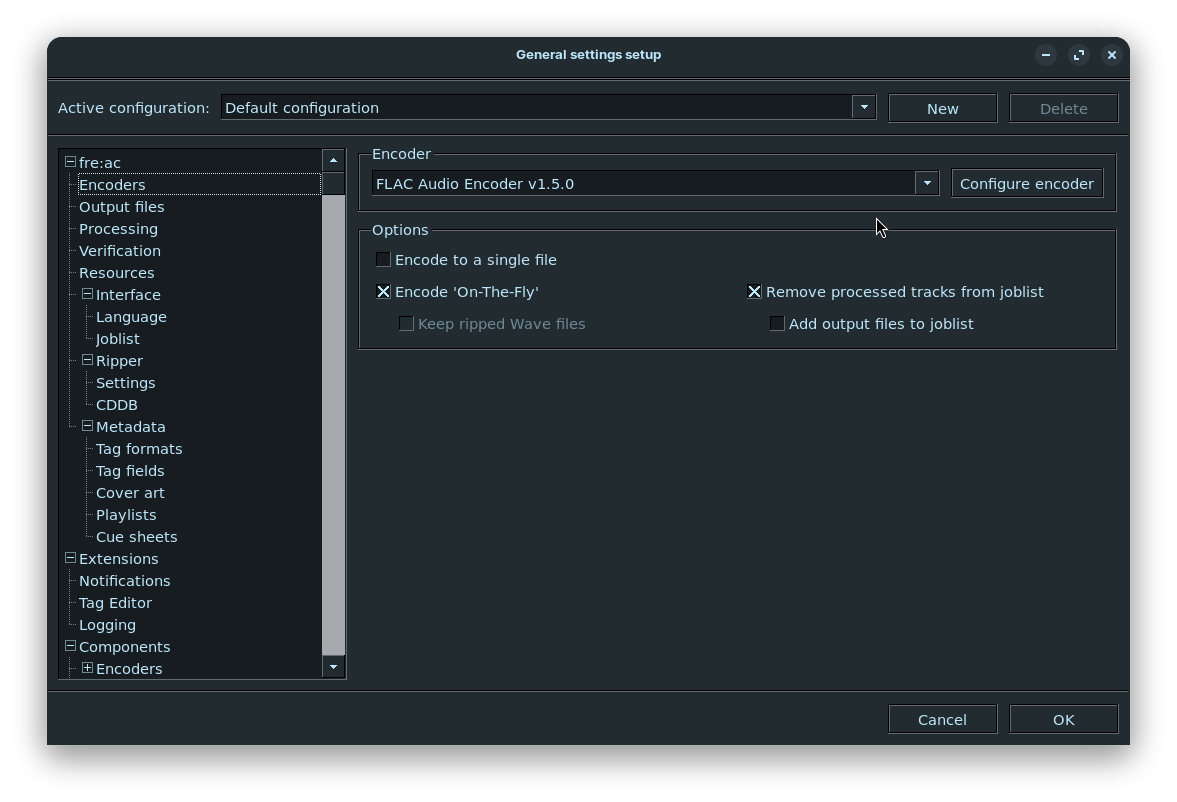This screenshot has height=802, width=1177.
Task: Collapse the Ripper tree branch
Action: click(87, 360)
